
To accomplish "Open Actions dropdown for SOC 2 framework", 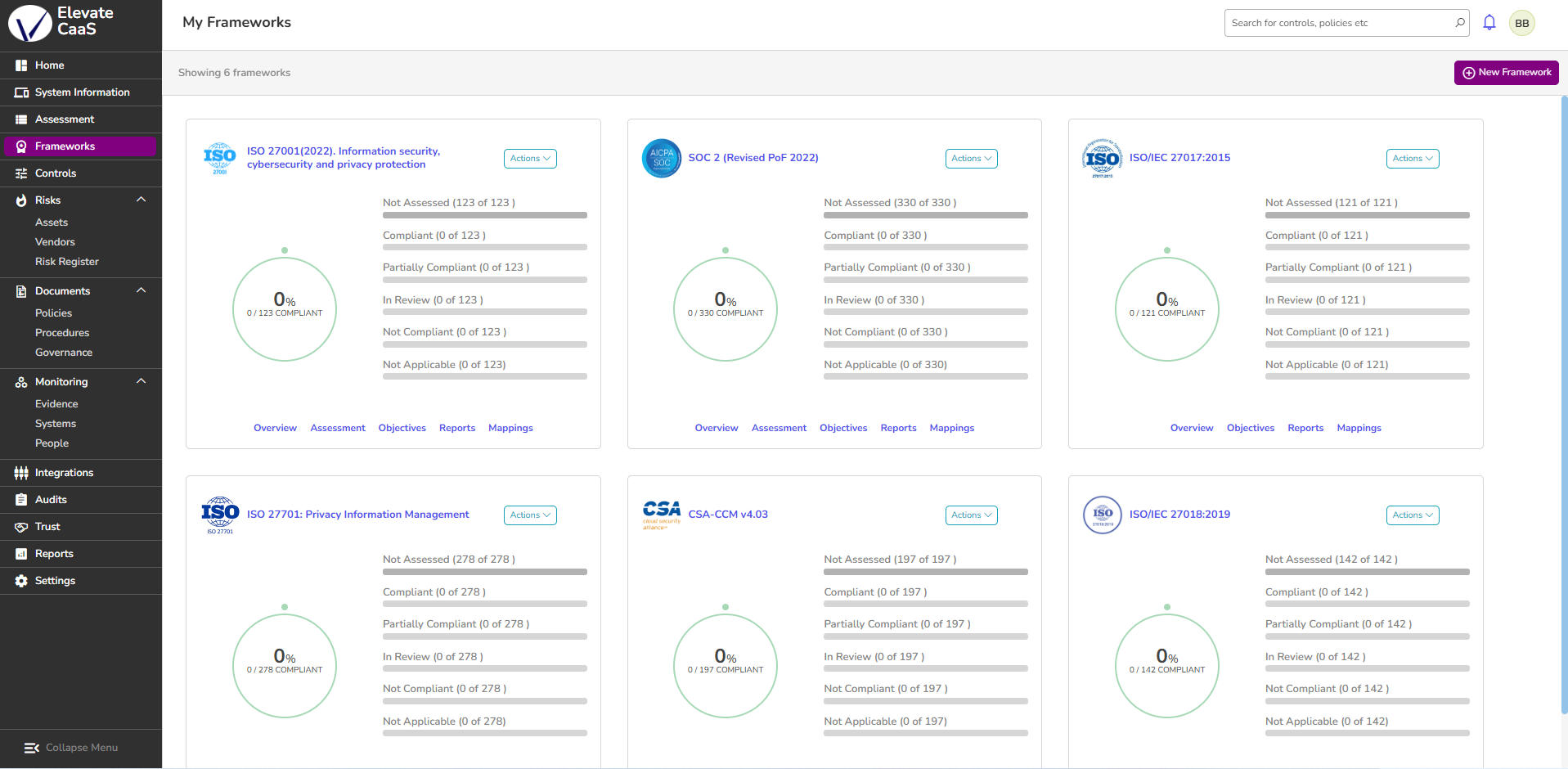I will pos(971,159).
